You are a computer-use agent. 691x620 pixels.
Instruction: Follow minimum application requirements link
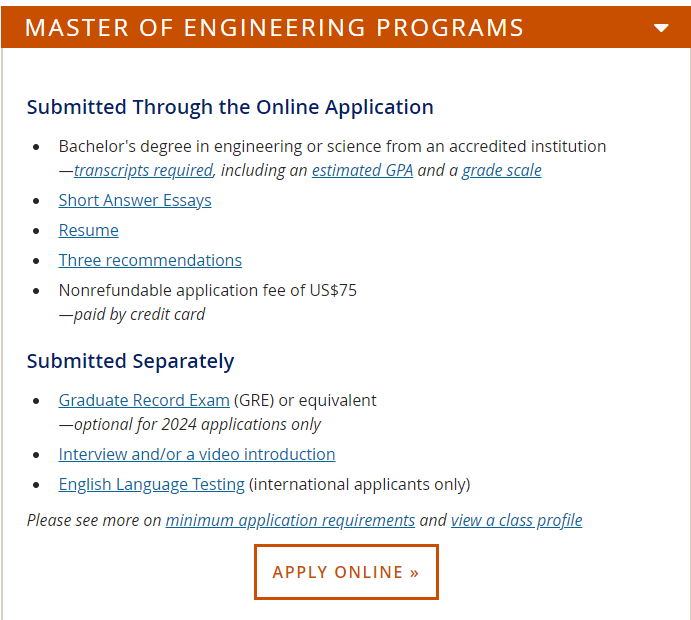290,520
